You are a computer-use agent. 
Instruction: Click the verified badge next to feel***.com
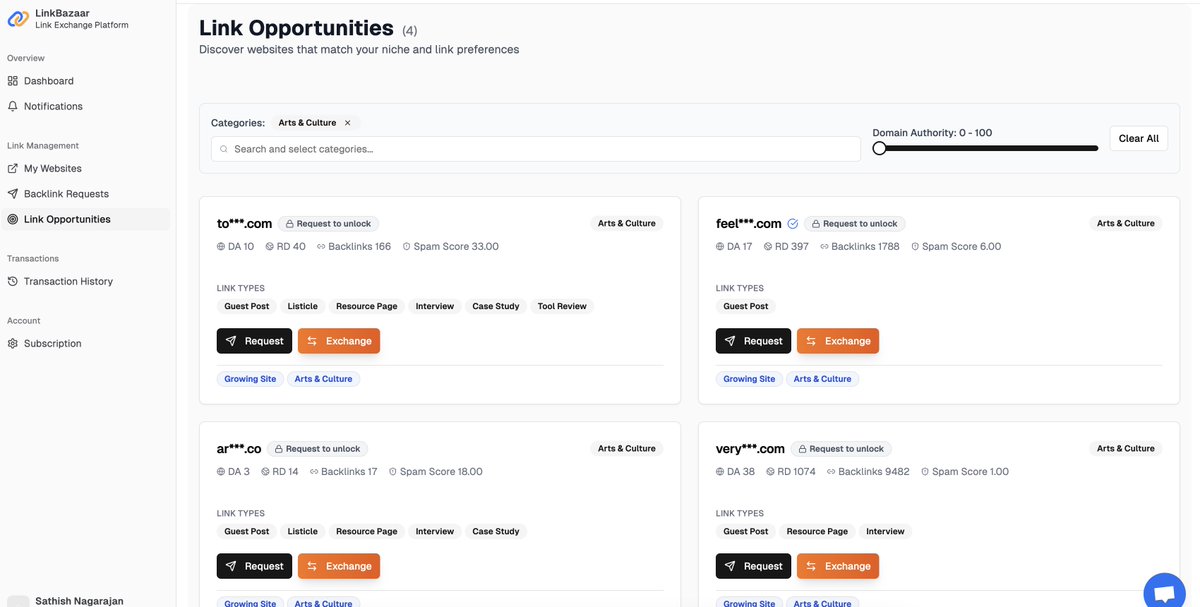(x=793, y=224)
